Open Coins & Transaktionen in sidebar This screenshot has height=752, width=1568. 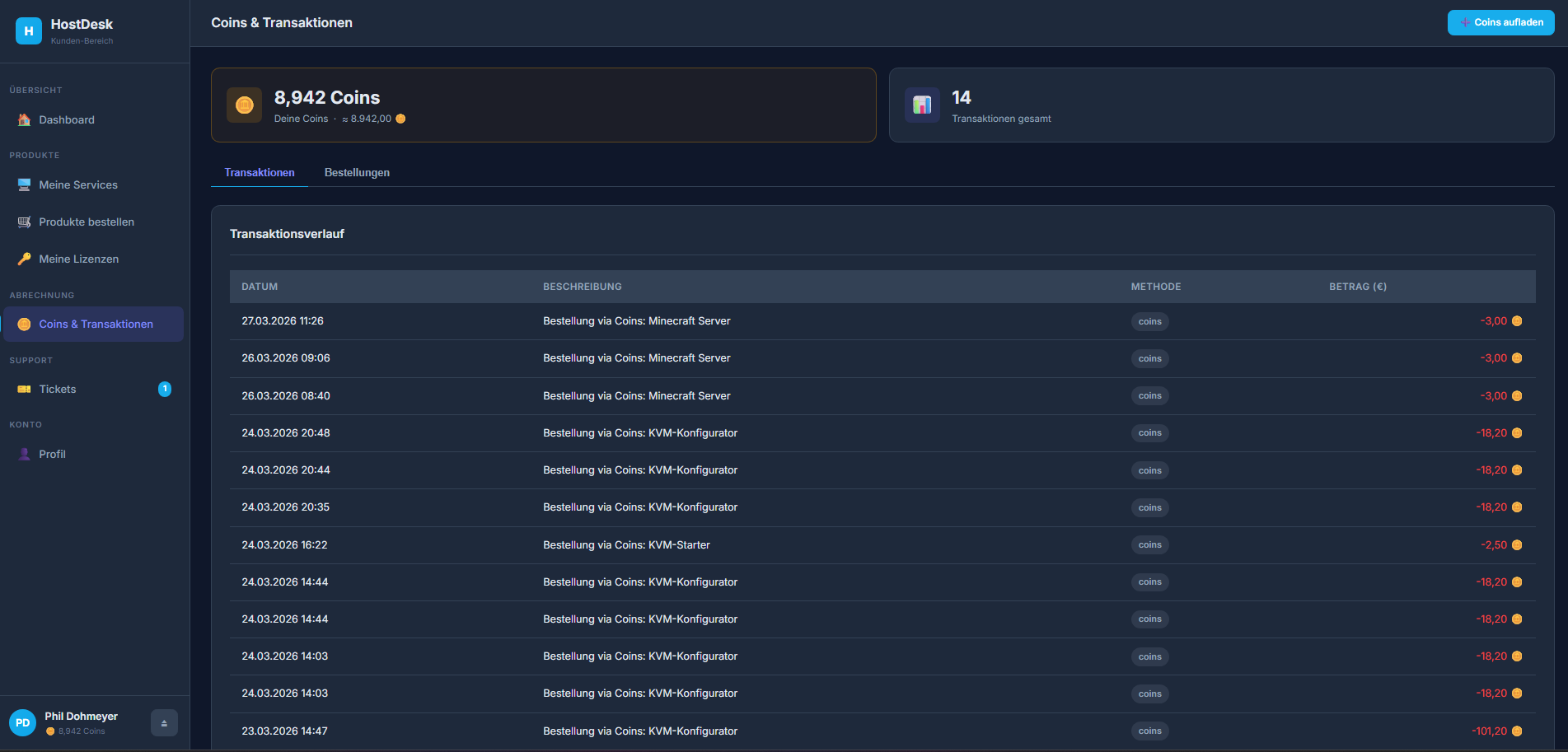[95, 325]
